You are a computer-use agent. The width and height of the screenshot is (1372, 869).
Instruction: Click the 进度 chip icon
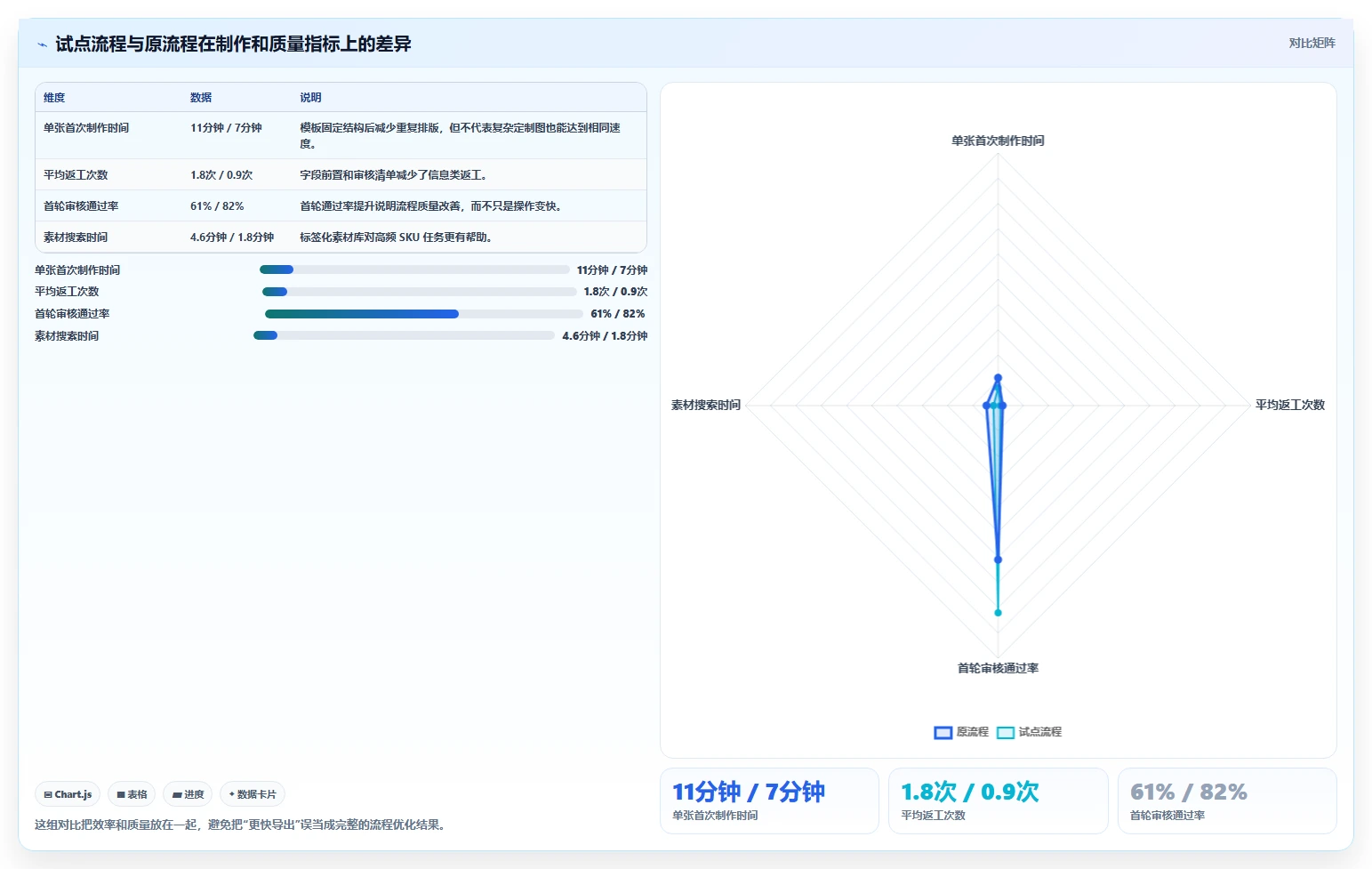coord(177,795)
